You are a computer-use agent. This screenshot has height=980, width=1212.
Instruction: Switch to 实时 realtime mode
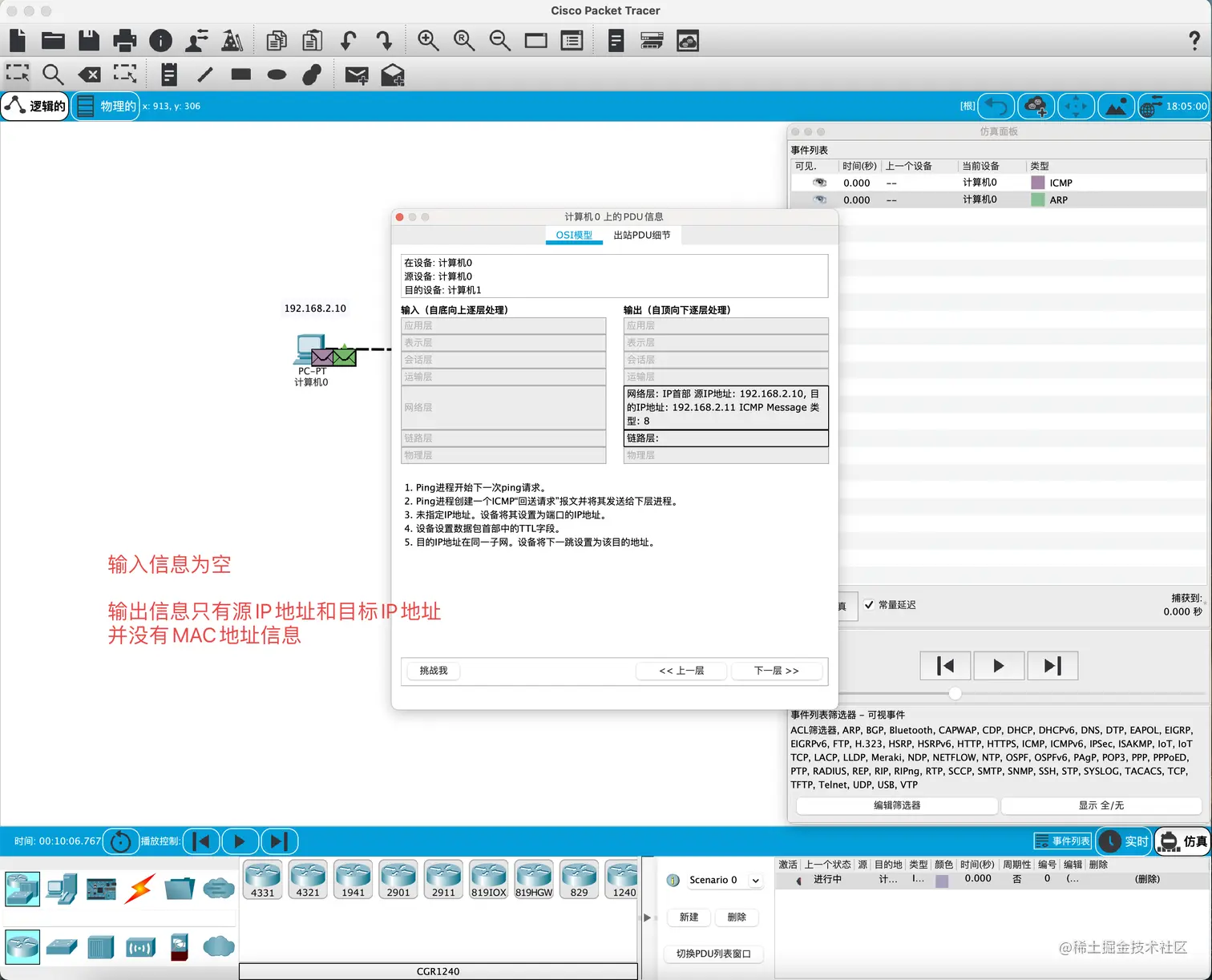pyautogui.click(x=1124, y=841)
